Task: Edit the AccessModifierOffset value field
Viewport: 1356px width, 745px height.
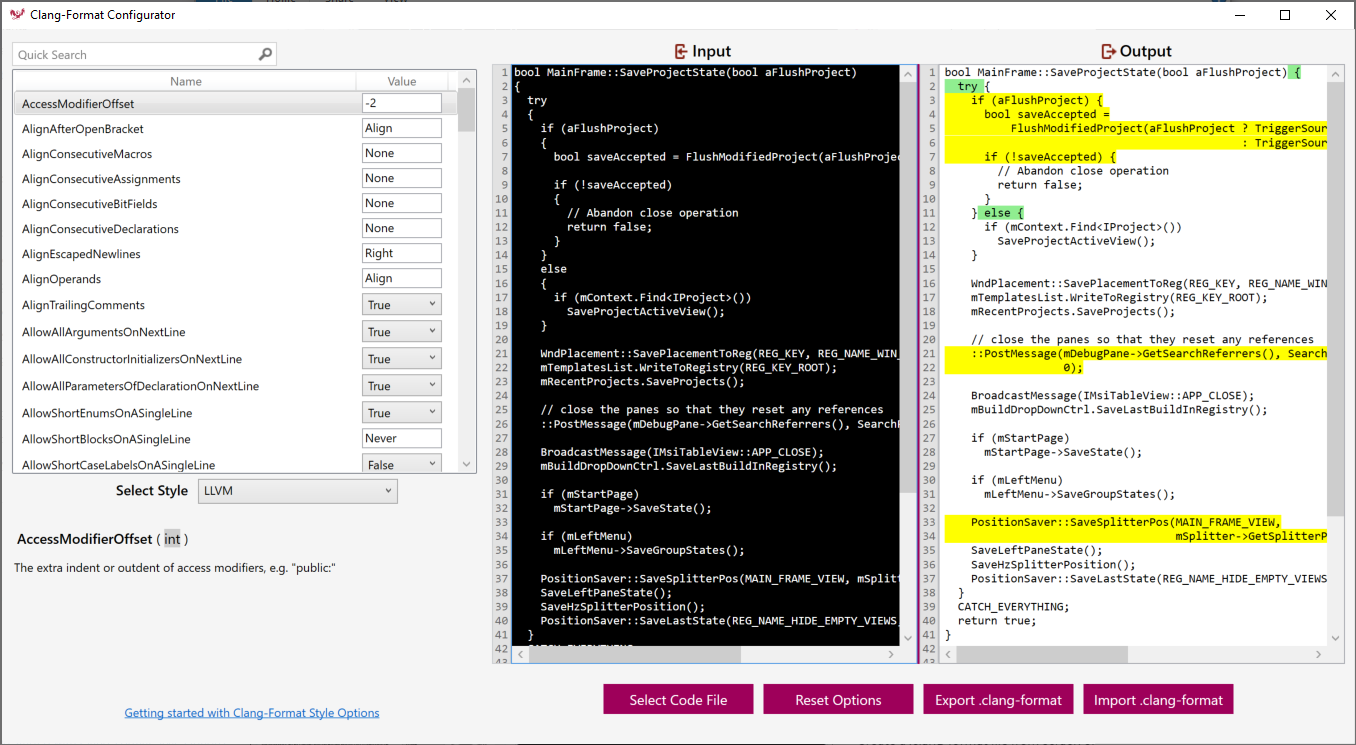Action: click(401, 102)
